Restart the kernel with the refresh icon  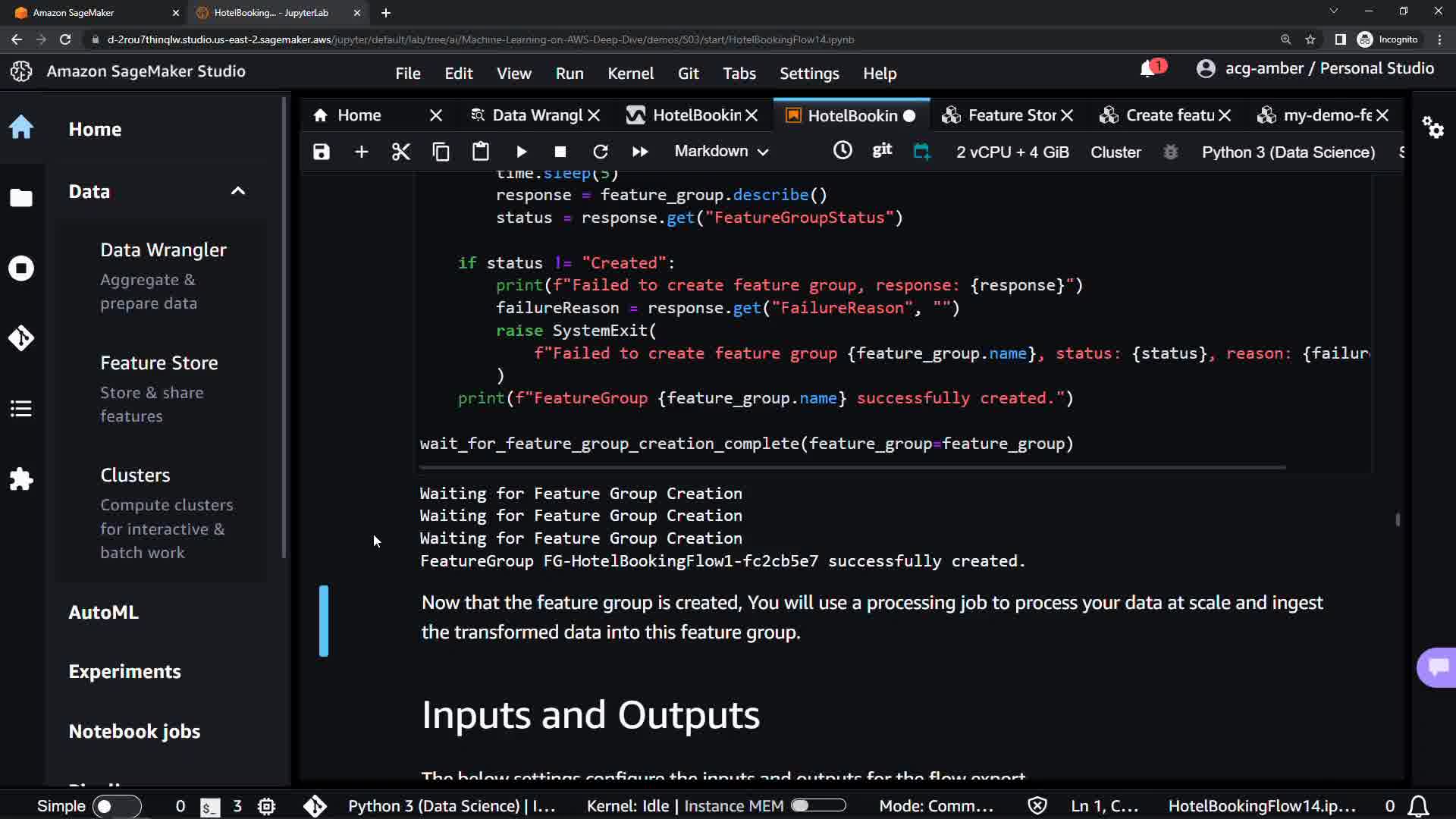tap(601, 152)
